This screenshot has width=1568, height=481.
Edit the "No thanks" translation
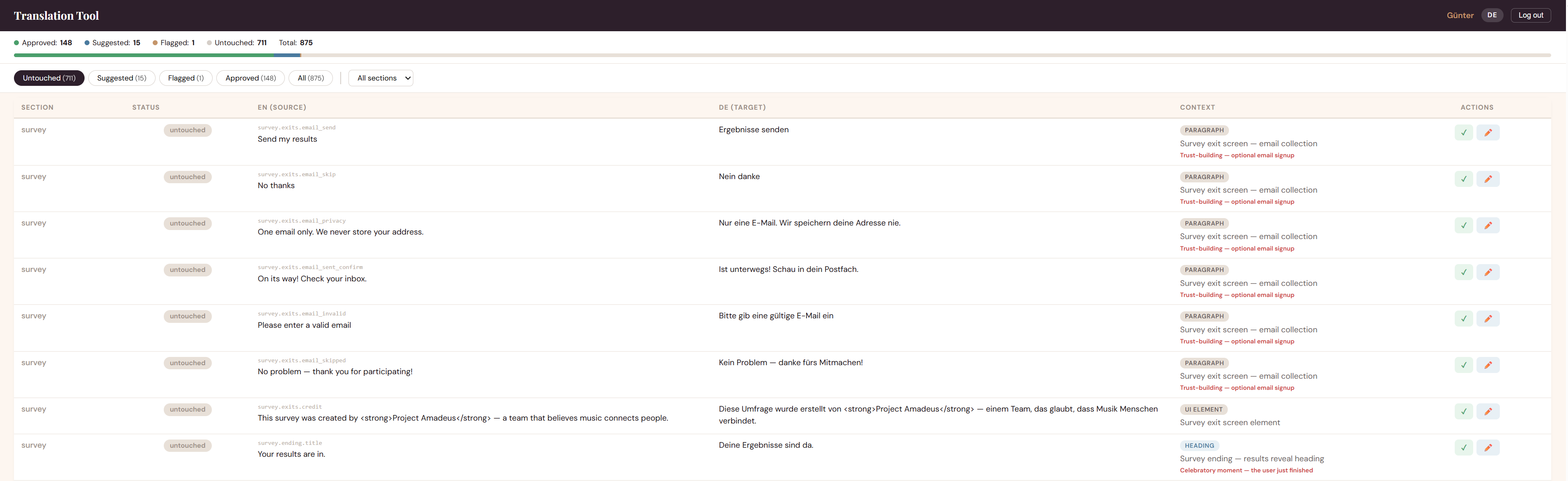click(1489, 178)
